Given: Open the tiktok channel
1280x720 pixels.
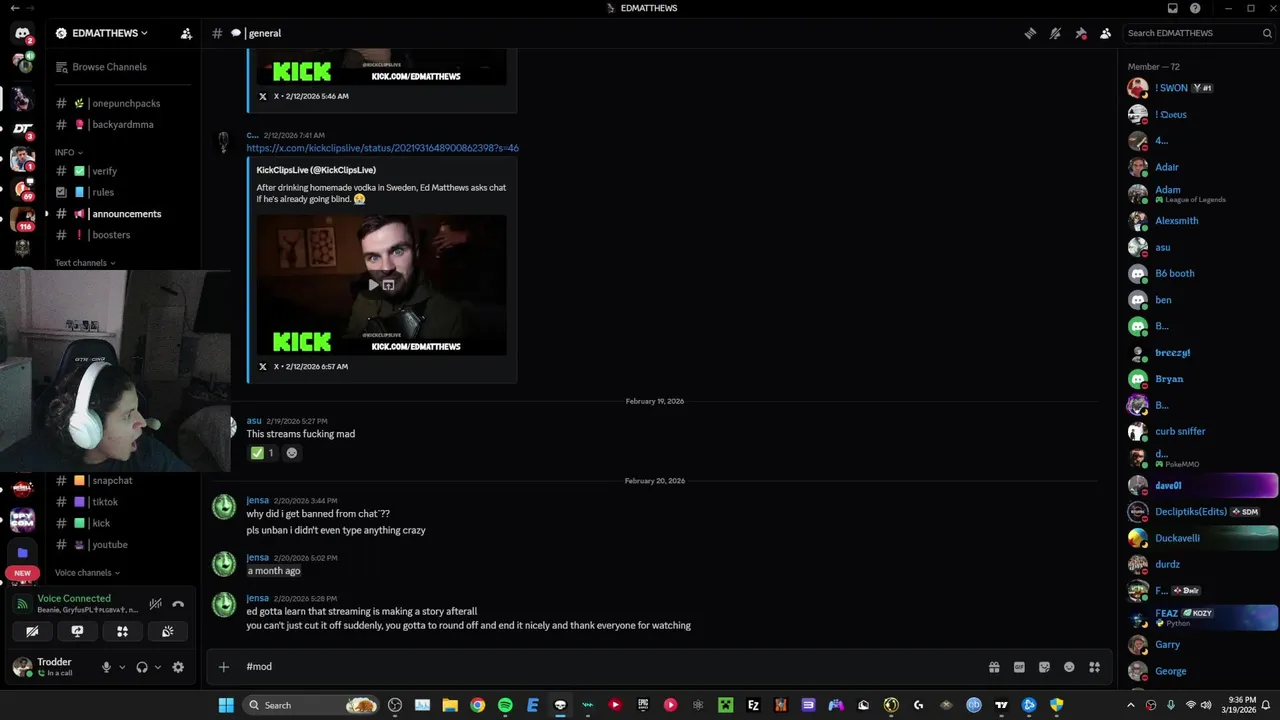Looking at the screenshot, I should coord(104,502).
